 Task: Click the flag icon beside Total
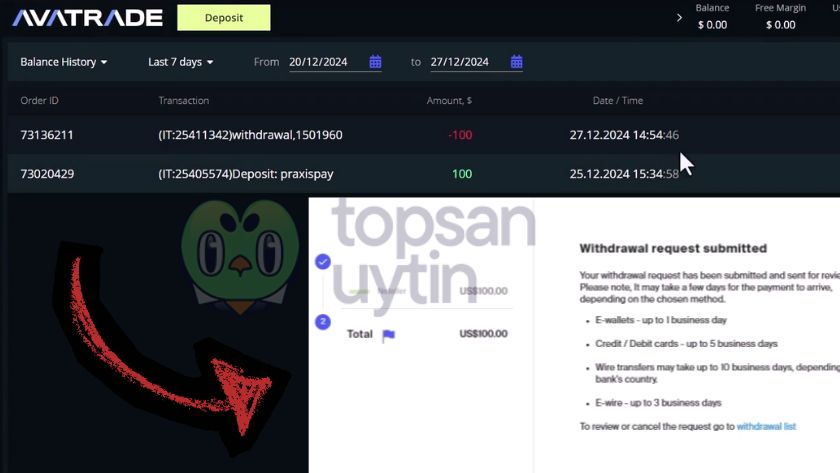(x=388, y=335)
